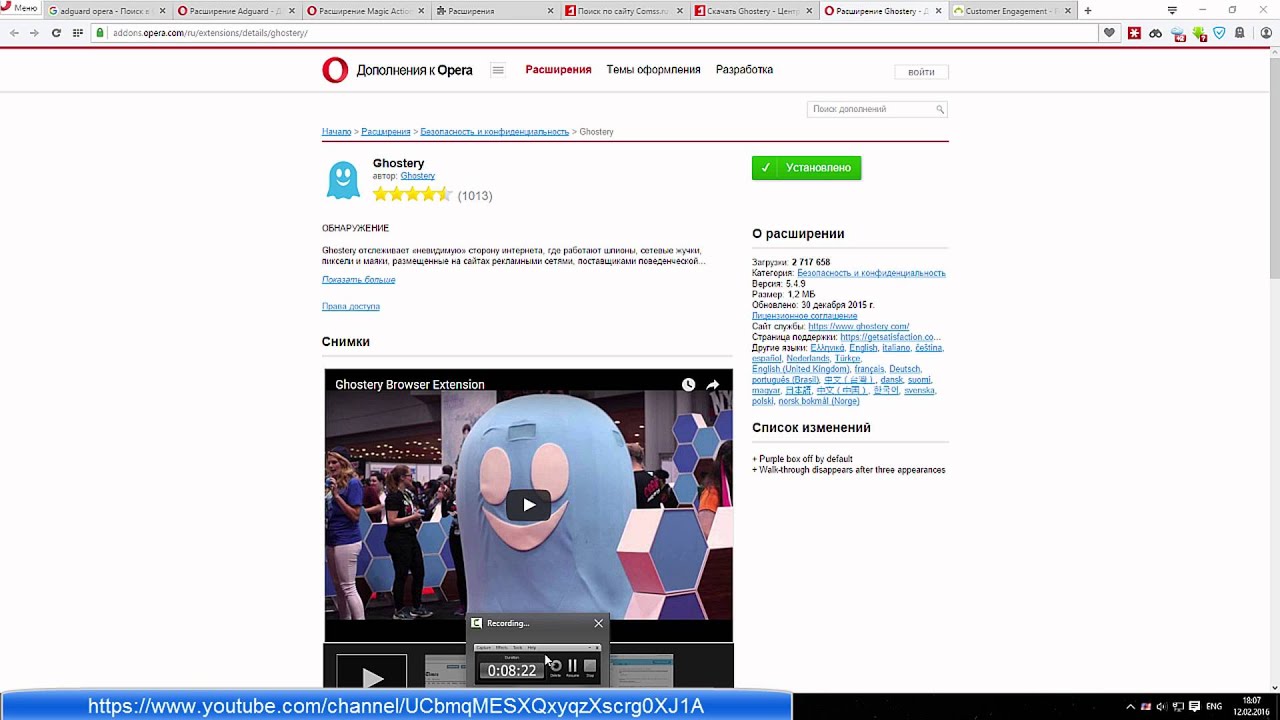Switch to the 'Расширение Adguard' tab
Screen dimensions: 1280x720
(235, 11)
